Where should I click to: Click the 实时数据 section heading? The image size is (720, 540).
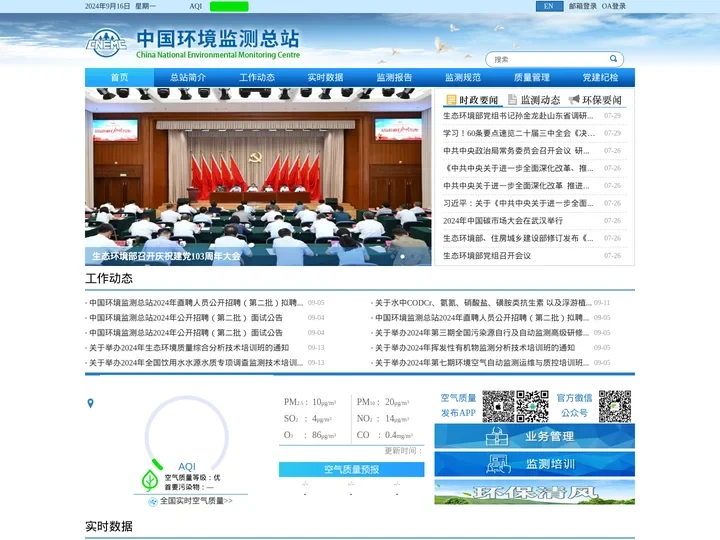[x=109, y=526]
